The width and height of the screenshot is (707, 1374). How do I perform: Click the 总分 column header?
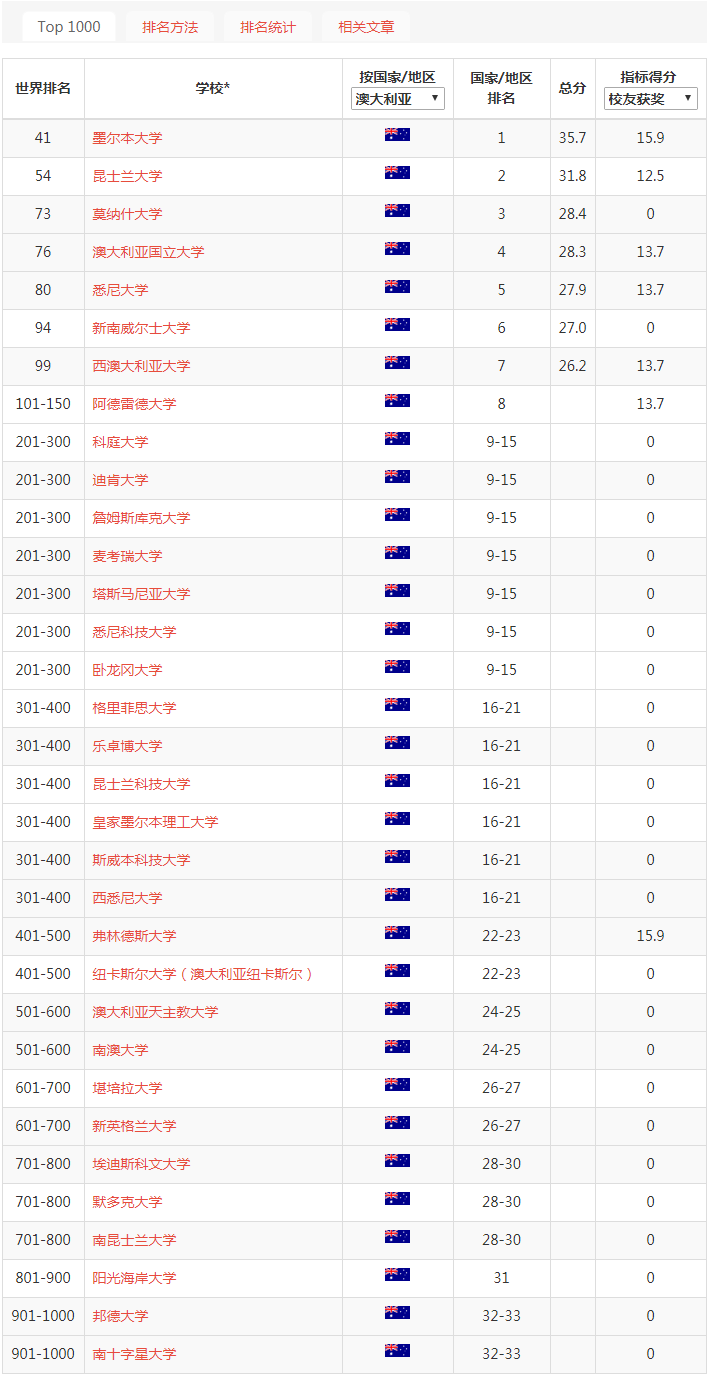[x=573, y=88]
